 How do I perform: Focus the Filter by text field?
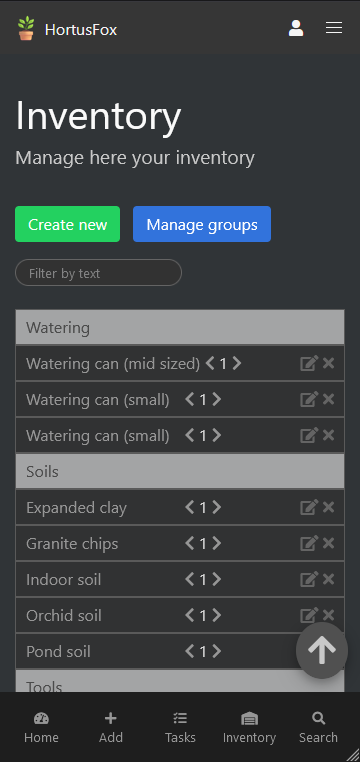click(x=99, y=273)
